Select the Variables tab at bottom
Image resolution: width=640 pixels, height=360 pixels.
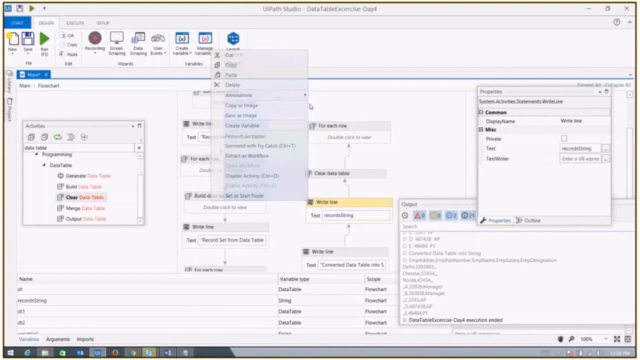tap(29, 339)
